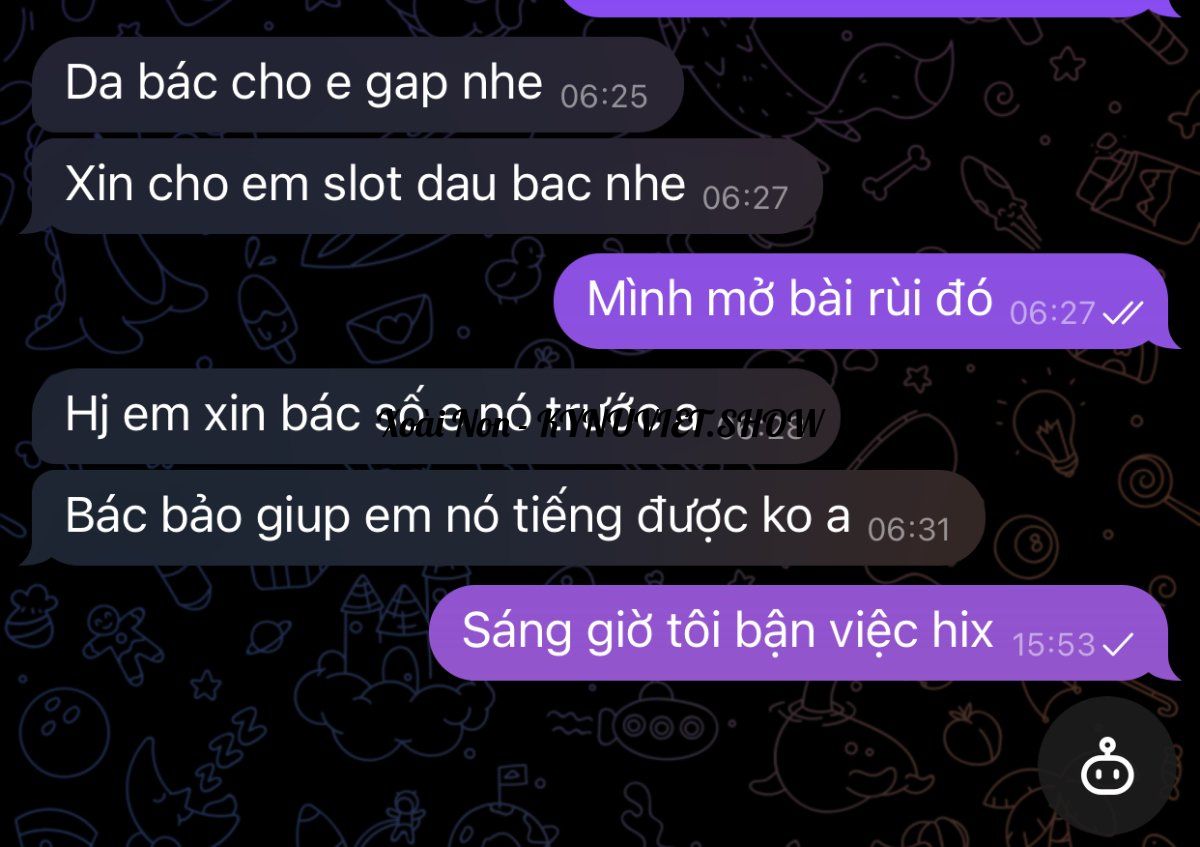Tap the partially visible purple bubble at top
Screen dimensions: 1200x847
pyautogui.click(x=858, y=8)
